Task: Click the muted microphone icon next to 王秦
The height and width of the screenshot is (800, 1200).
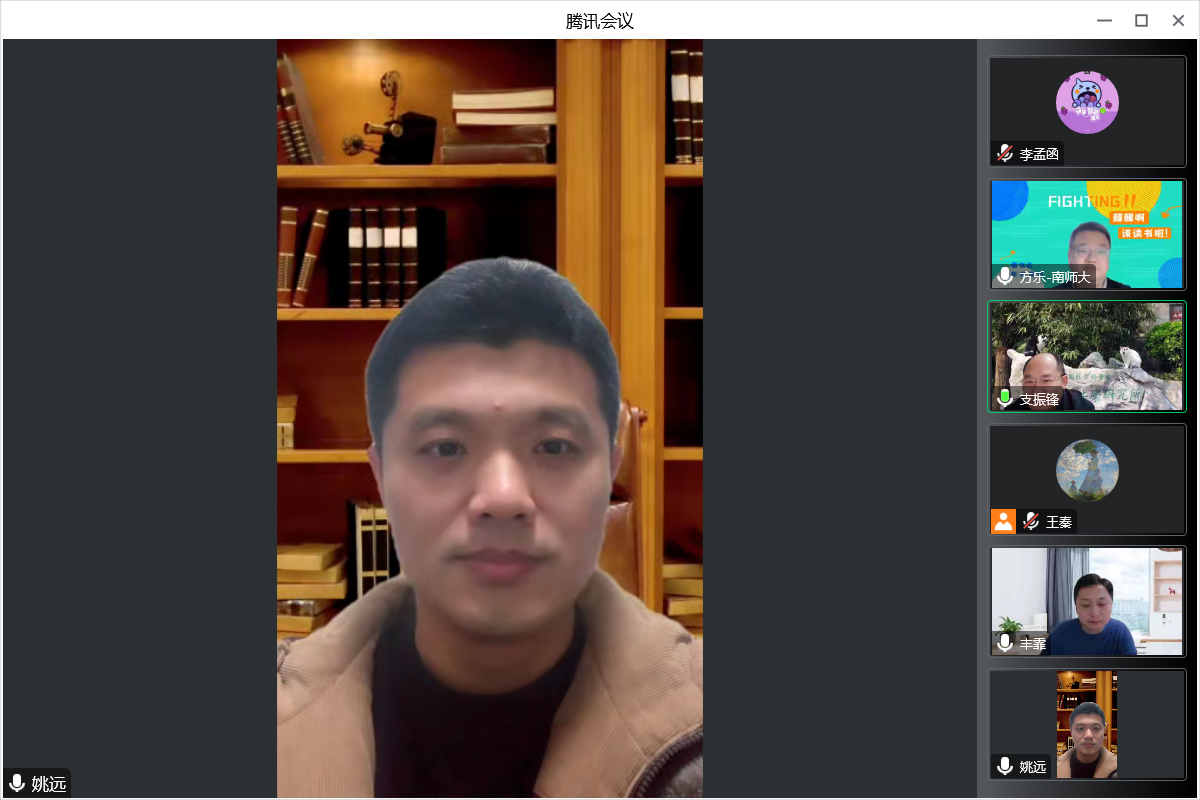Action: (1031, 521)
